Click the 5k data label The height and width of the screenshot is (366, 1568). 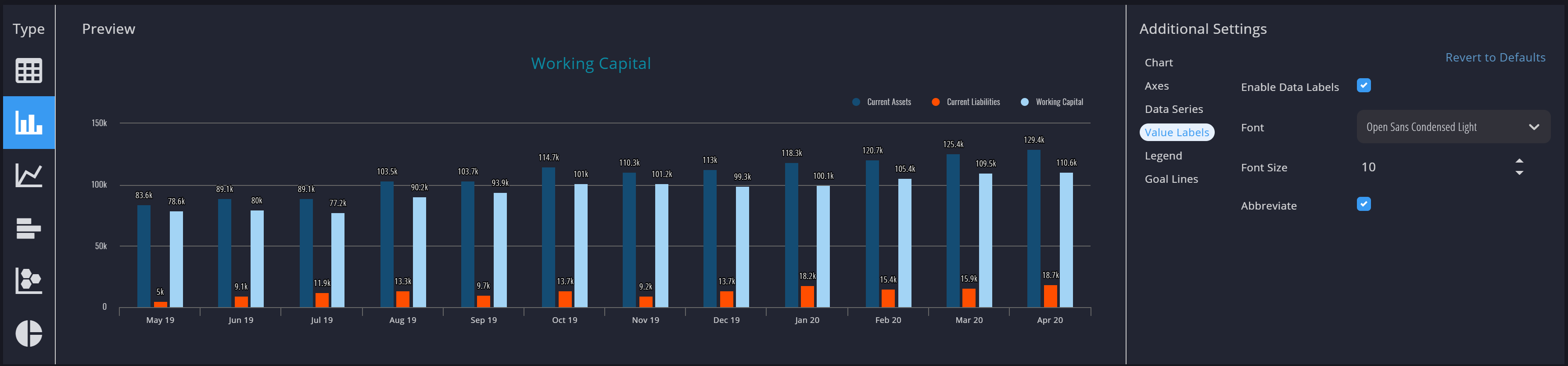click(160, 292)
